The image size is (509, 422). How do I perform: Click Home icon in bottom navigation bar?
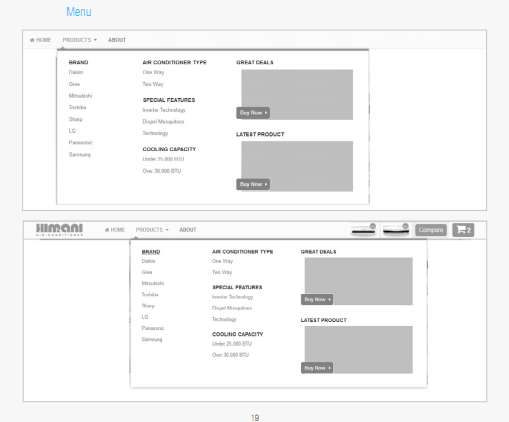point(107,230)
